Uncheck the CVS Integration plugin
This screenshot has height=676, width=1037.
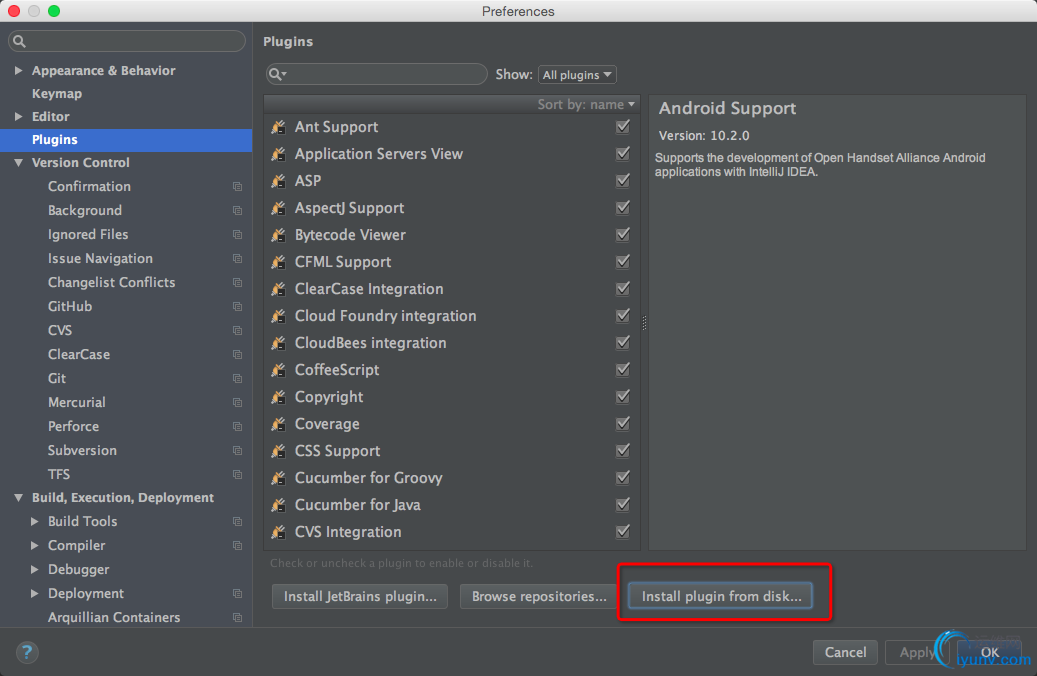pos(622,531)
